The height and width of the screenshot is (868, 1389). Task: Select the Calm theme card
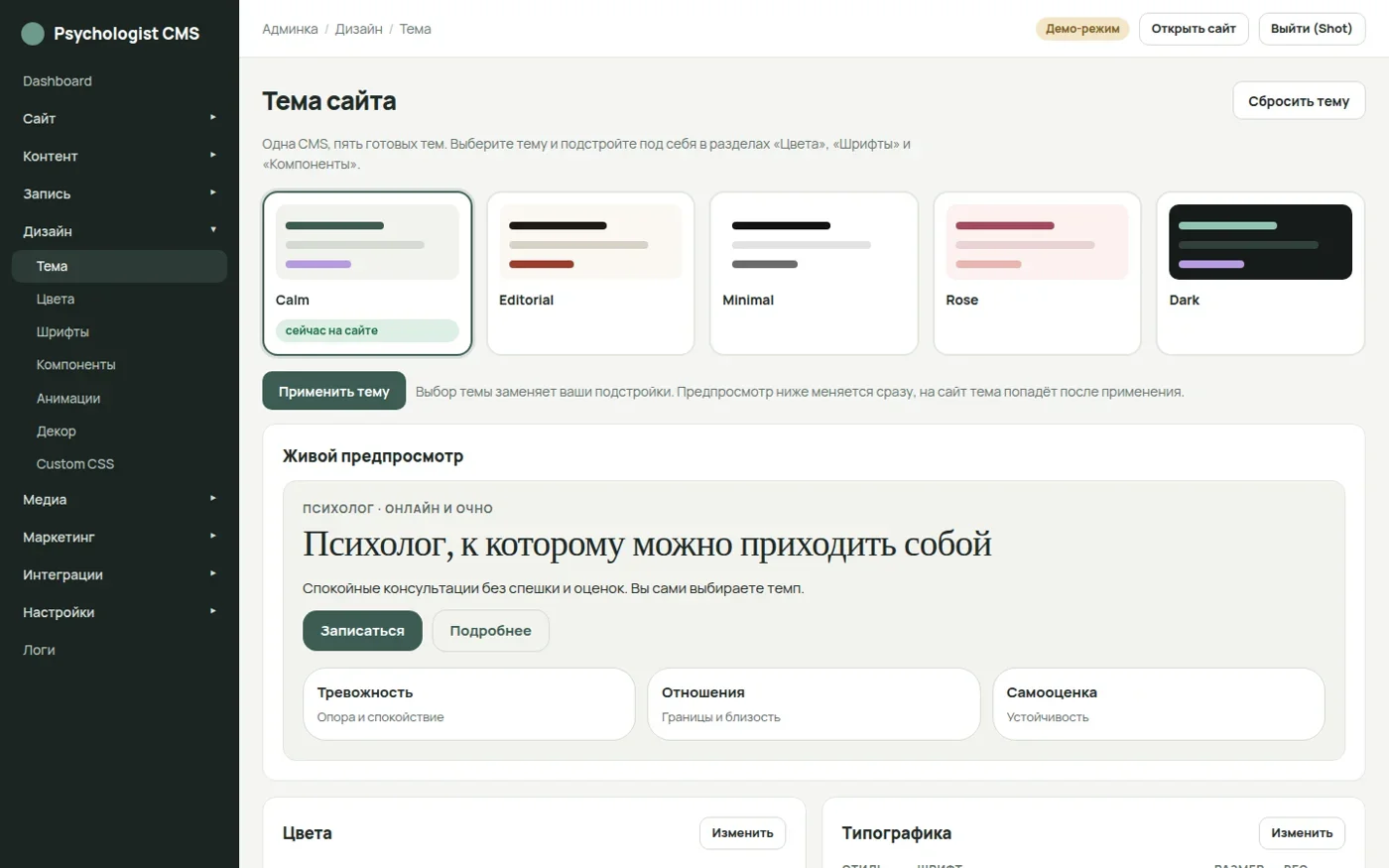point(367,273)
